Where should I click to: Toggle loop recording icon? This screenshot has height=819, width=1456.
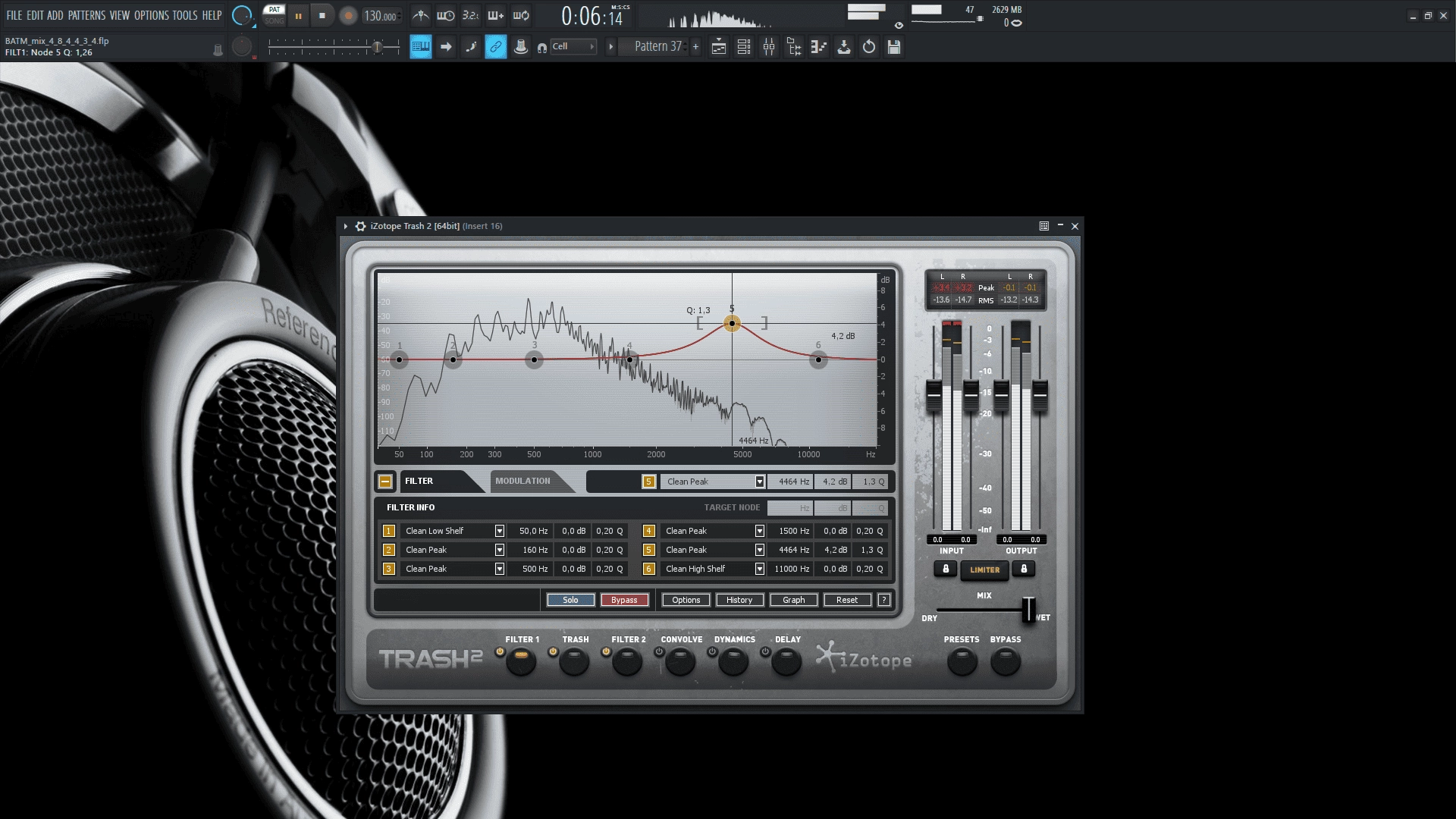[x=521, y=15]
